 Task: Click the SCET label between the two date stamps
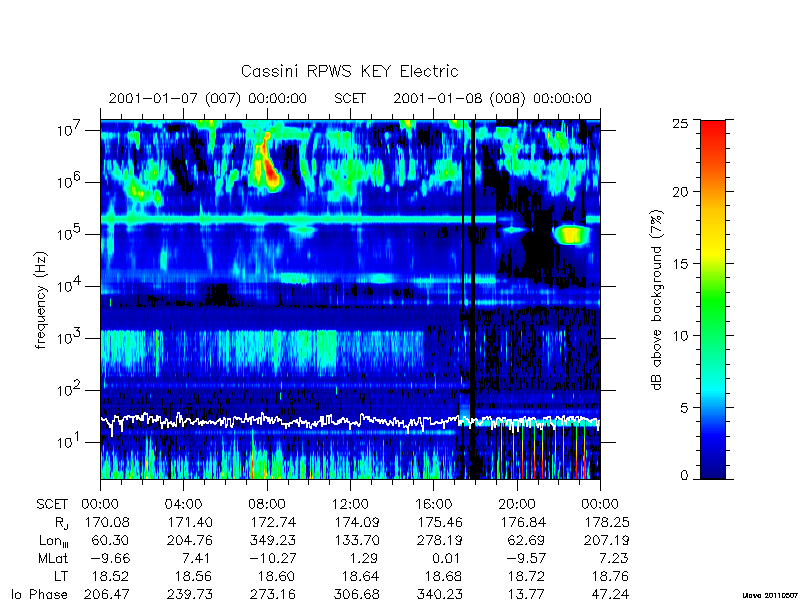point(350,98)
